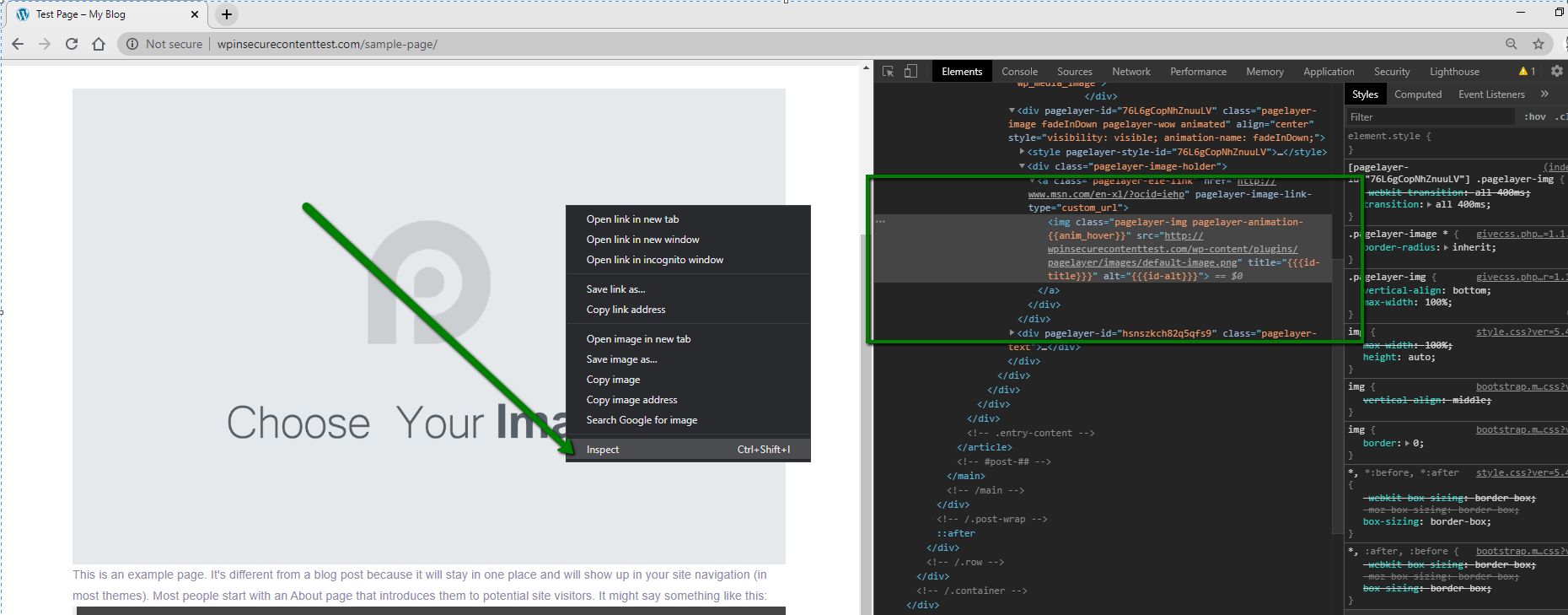Expand the hsnszkch82q5qfs9 pagelayer div node
The width and height of the screenshot is (1568, 615).
1012,333
